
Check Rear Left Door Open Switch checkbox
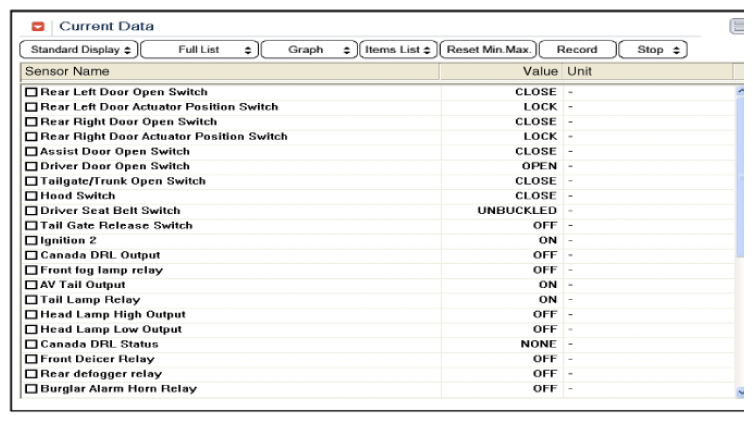[31, 92]
